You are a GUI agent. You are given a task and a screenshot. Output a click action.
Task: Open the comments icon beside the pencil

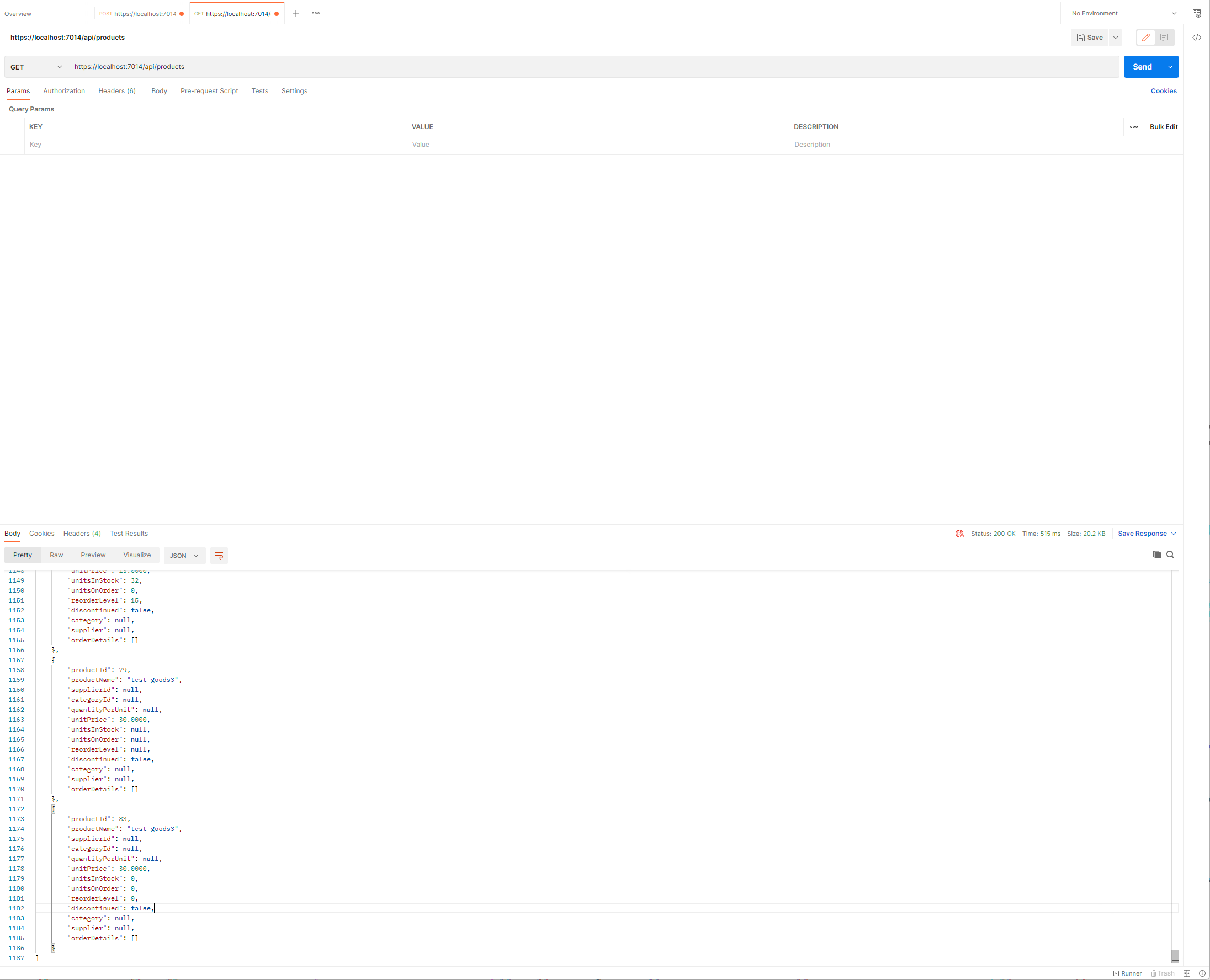[1164, 38]
